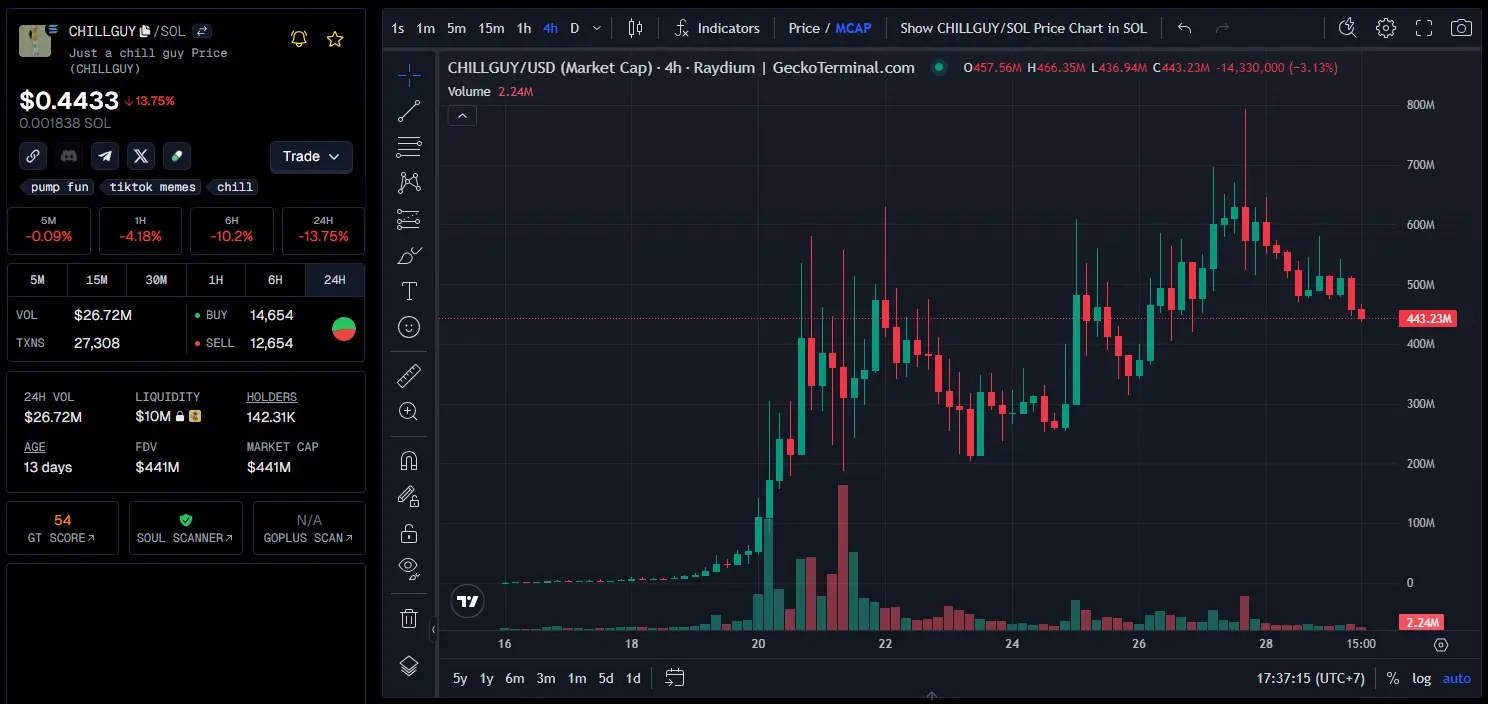Screen dimensions: 1488x704
Task: Select the 6H stats tab
Action: pyautogui.click(x=275, y=280)
